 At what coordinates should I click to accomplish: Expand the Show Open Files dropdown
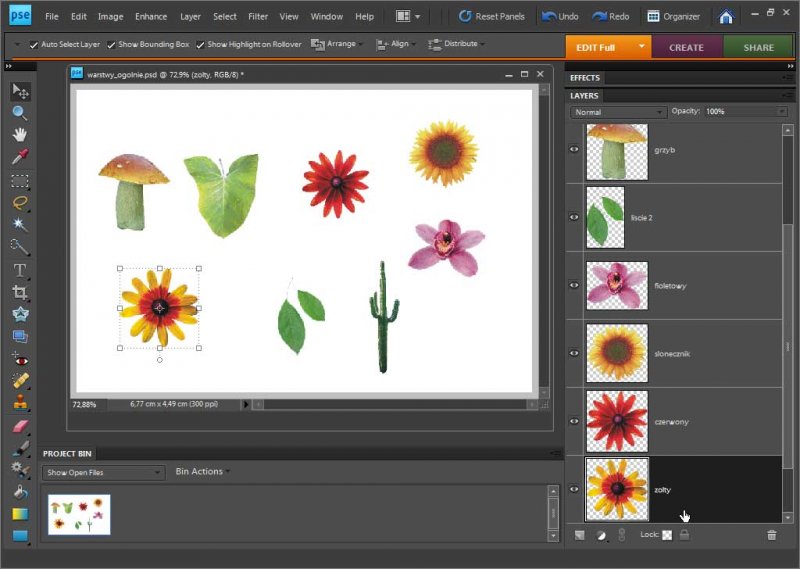click(x=102, y=472)
